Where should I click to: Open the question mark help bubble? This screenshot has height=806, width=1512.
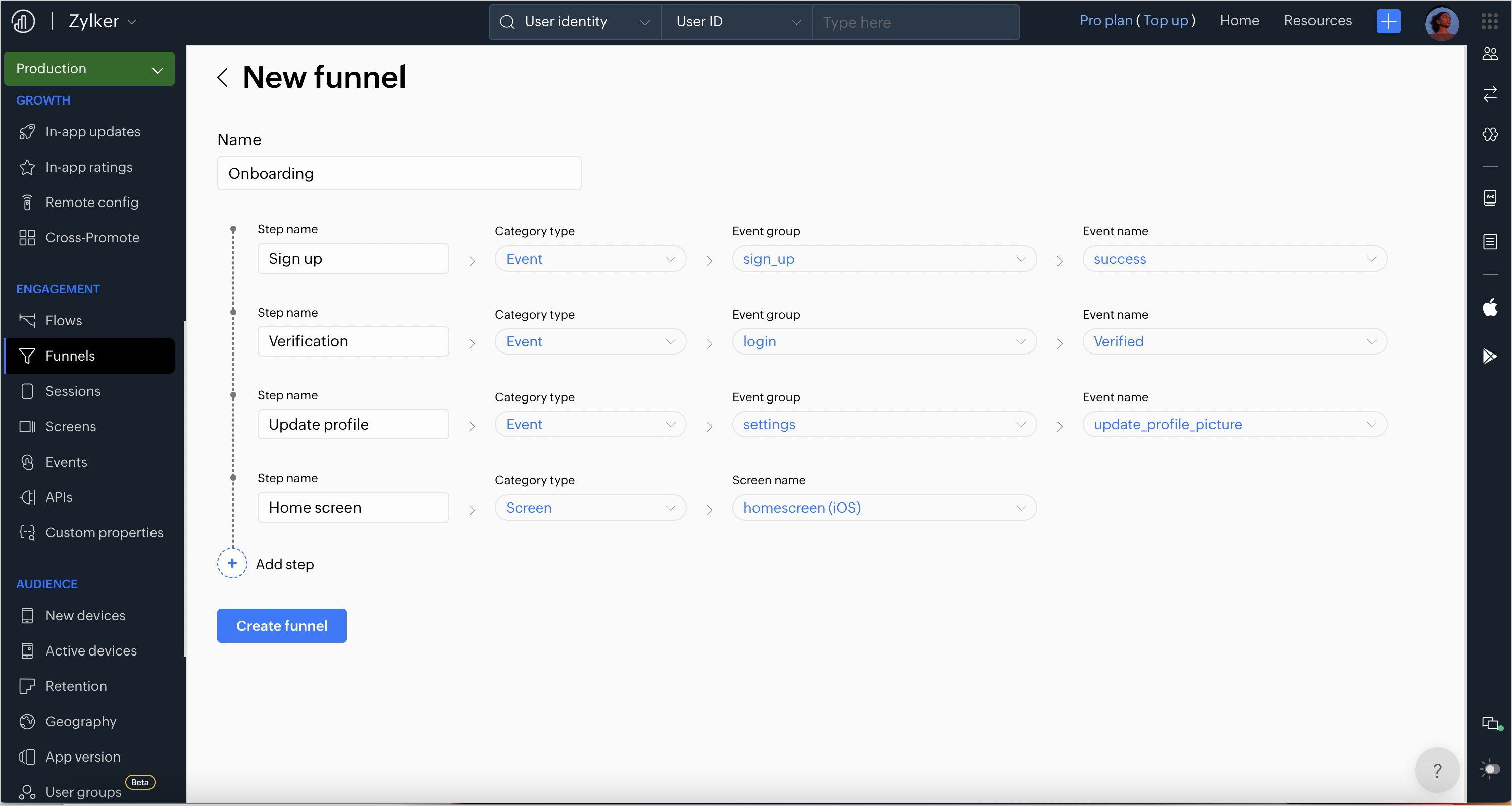pyautogui.click(x=1437, y=770)
